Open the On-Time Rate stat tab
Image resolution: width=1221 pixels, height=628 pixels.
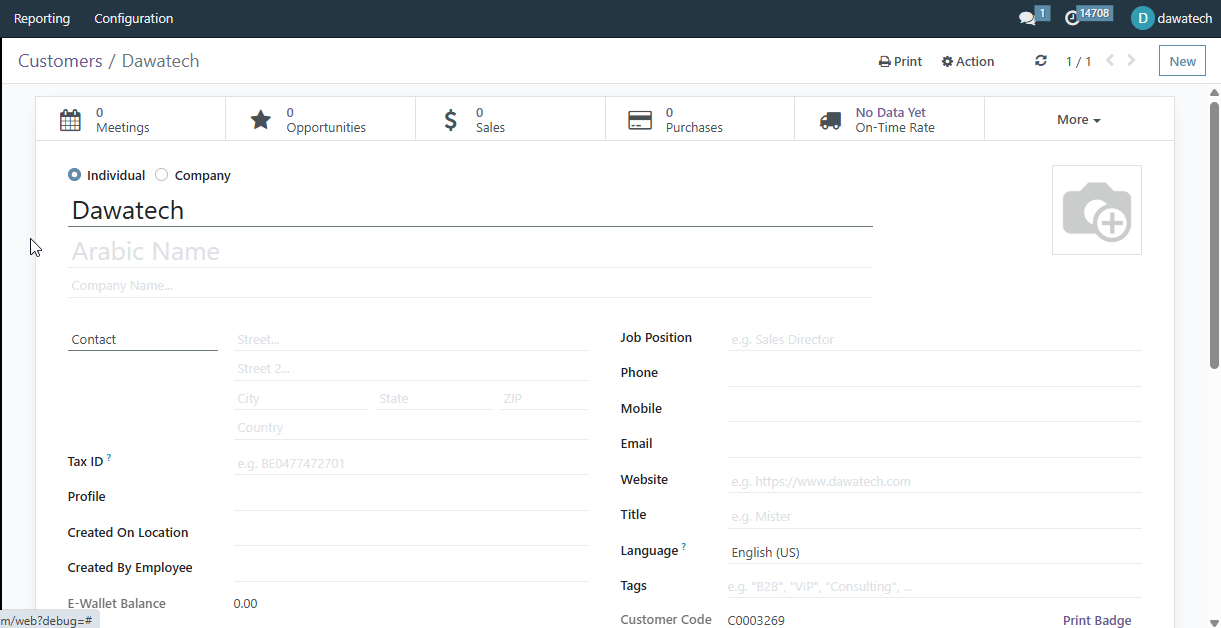(890, 120)
